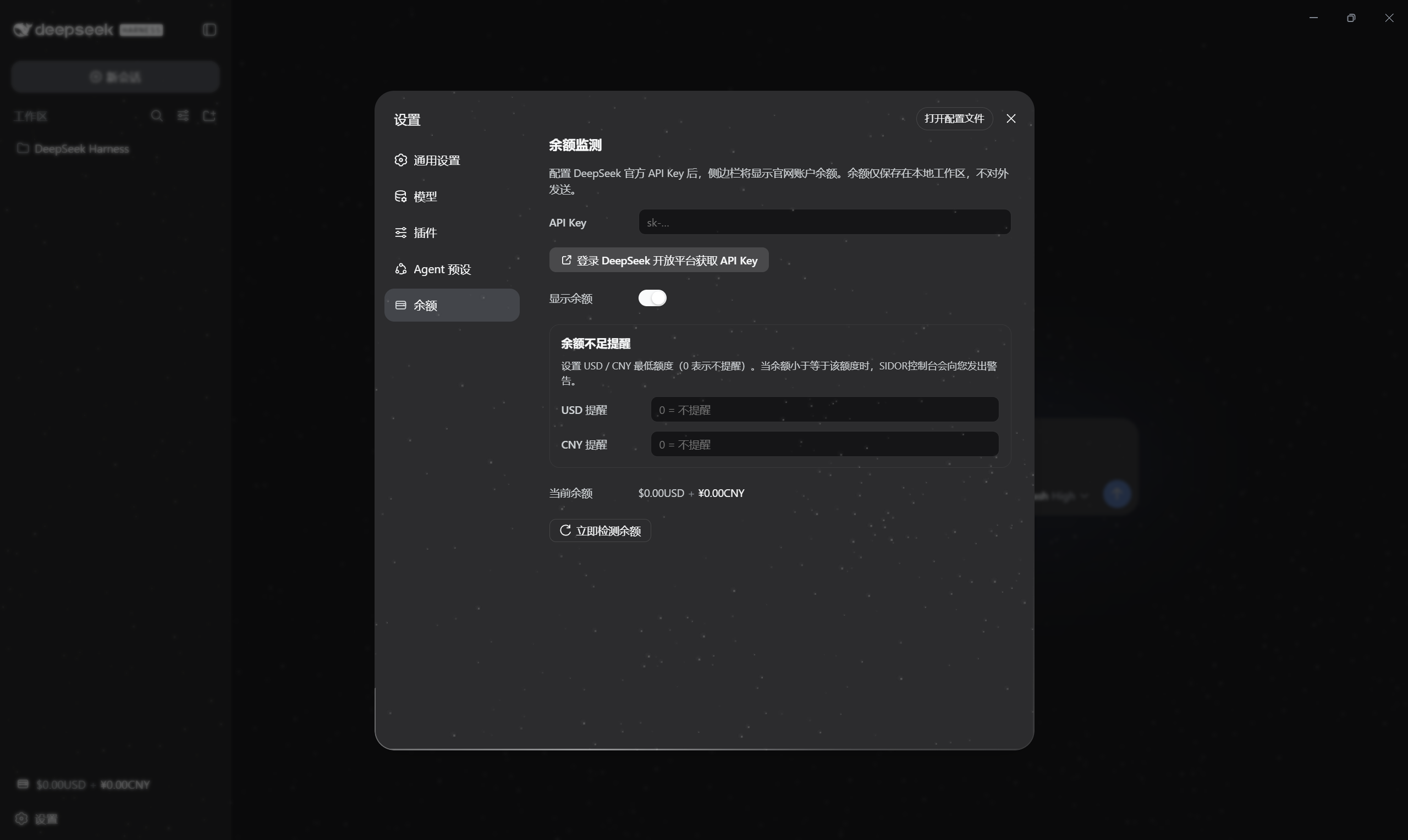Select the DeepSeek Harness workspace folder
The image size is (1408, 840).
pos(74,148)
